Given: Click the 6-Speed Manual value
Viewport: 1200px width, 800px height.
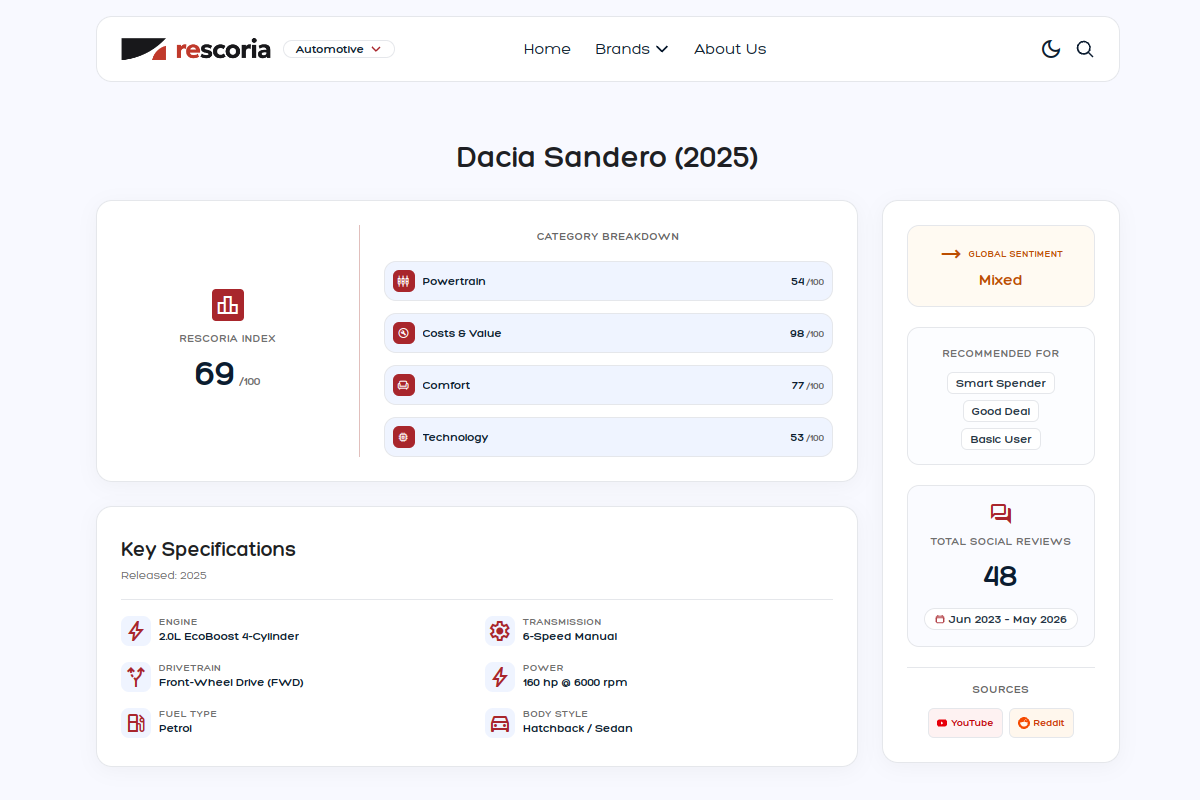Looking at the screenshot, I should (x=570, y=636).
